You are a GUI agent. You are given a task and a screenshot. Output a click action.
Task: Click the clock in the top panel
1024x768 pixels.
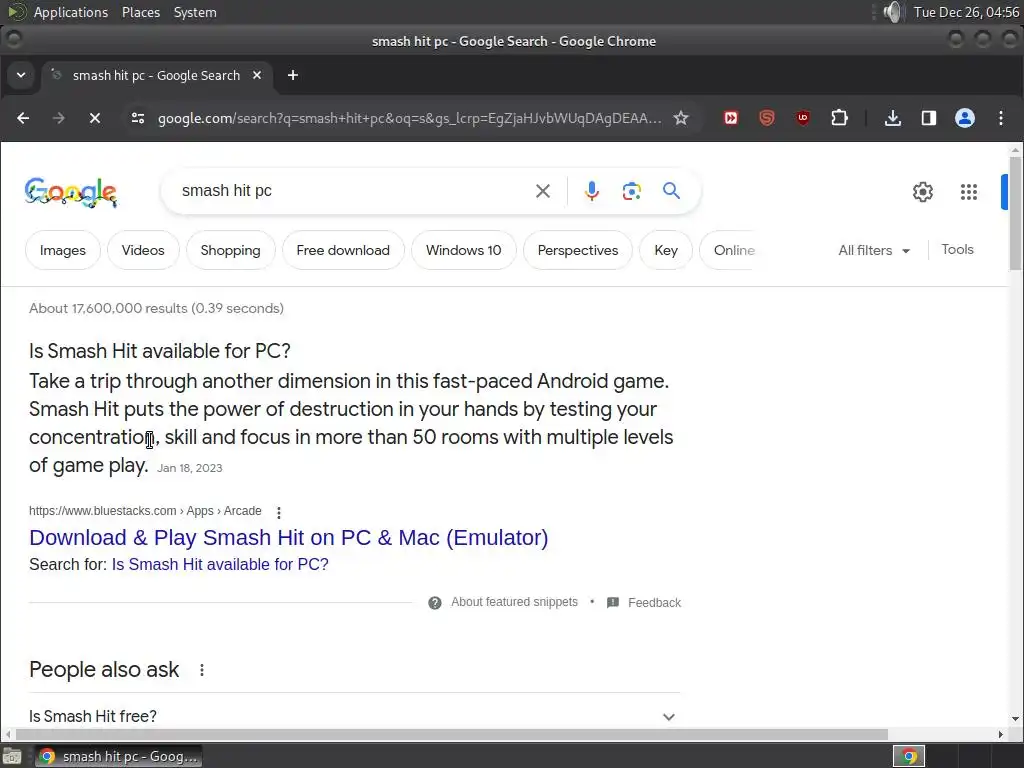point(967,12)
